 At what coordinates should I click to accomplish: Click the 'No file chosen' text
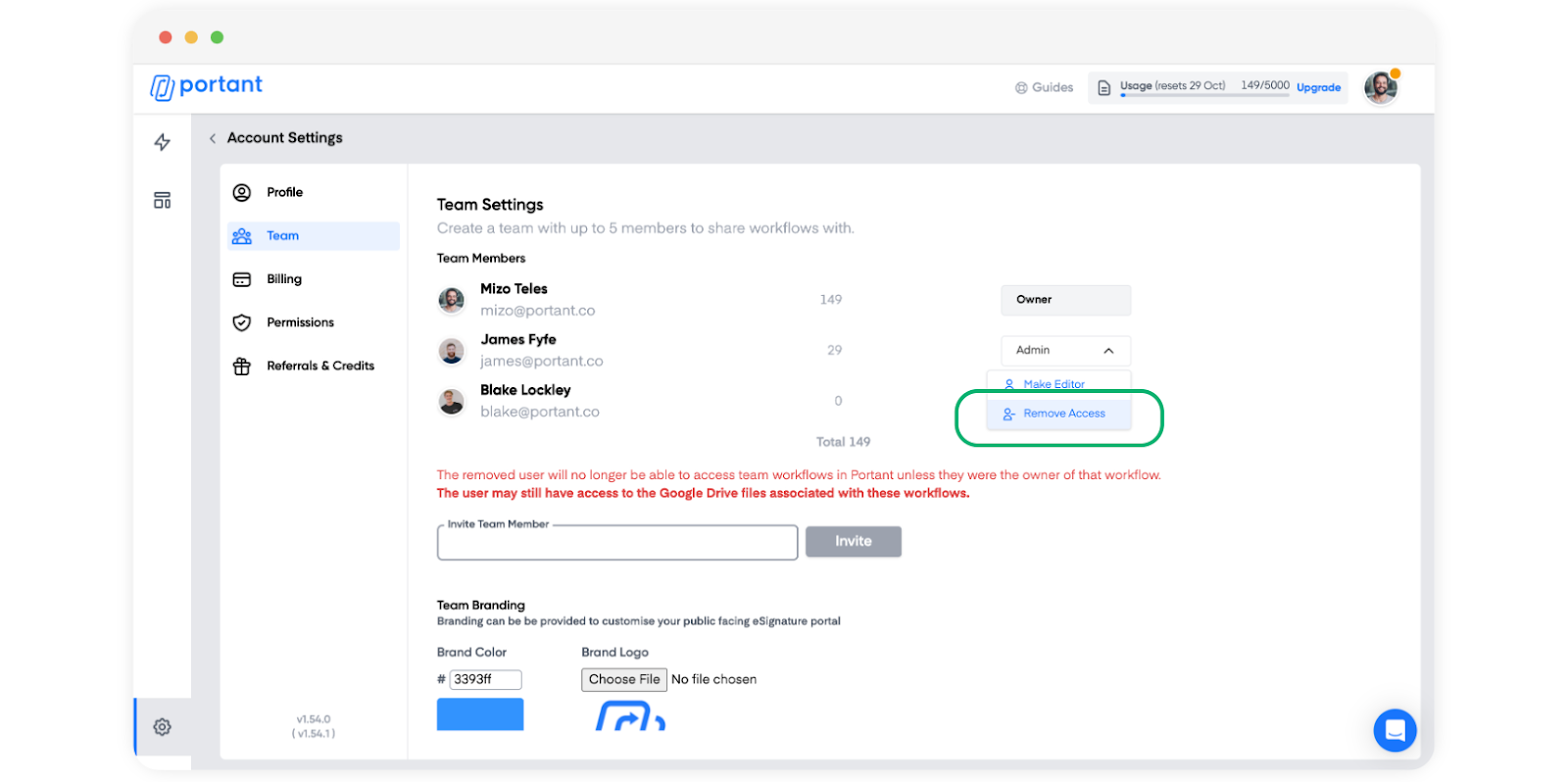point(713,679)
